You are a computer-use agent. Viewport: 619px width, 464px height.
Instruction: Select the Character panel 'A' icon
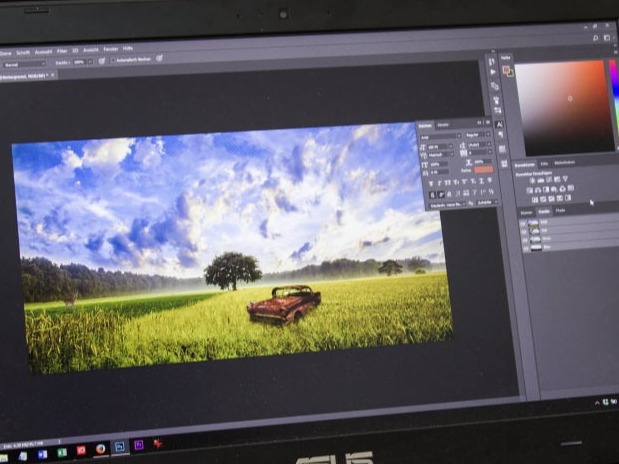coord(499,124)
